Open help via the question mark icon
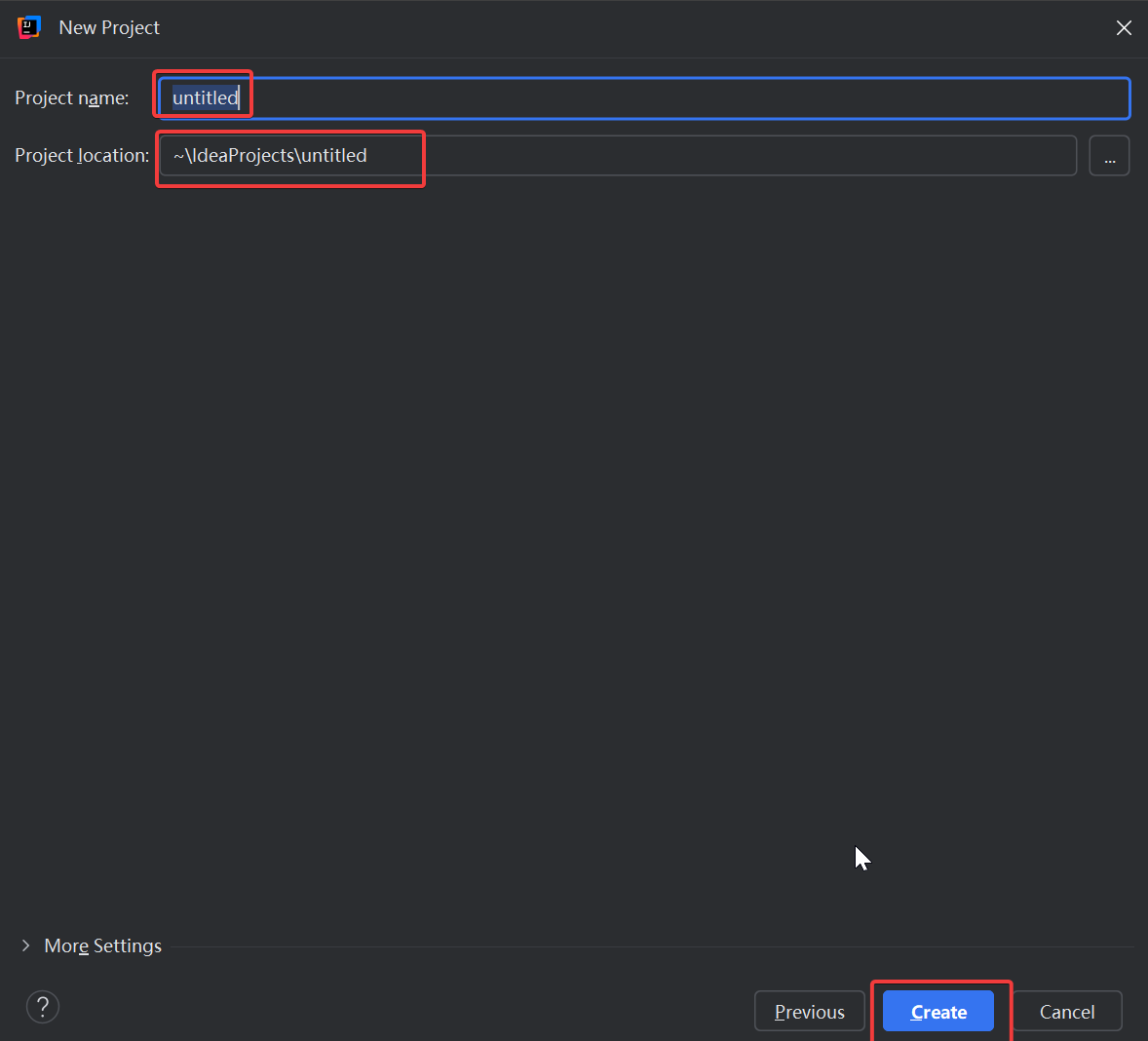This screenshot has height=1041, width=1148. [x=43, y=1007]
